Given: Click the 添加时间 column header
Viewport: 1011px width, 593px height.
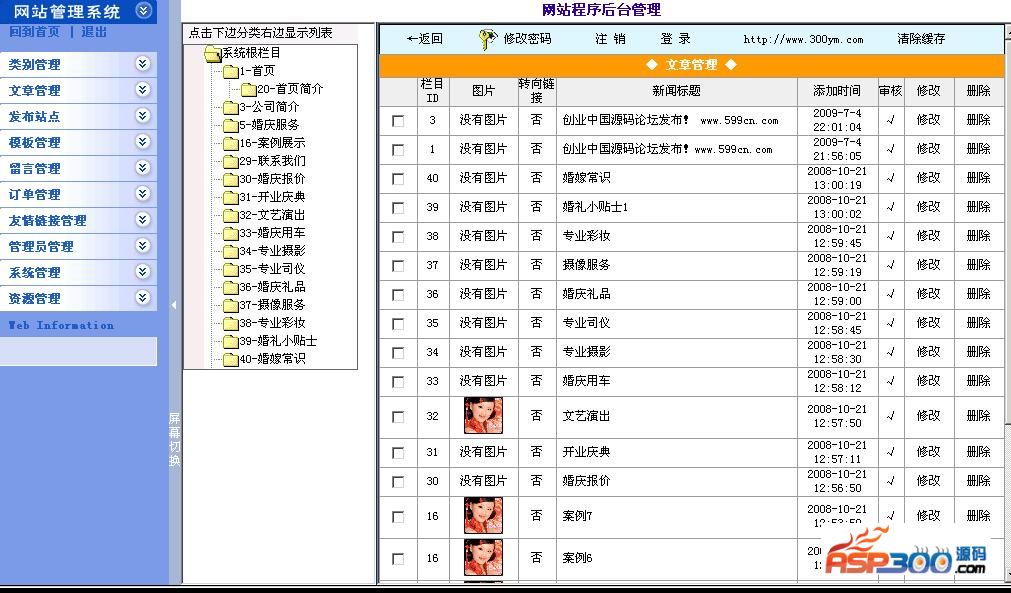Looking at the screenshot, I should [837, 91].
